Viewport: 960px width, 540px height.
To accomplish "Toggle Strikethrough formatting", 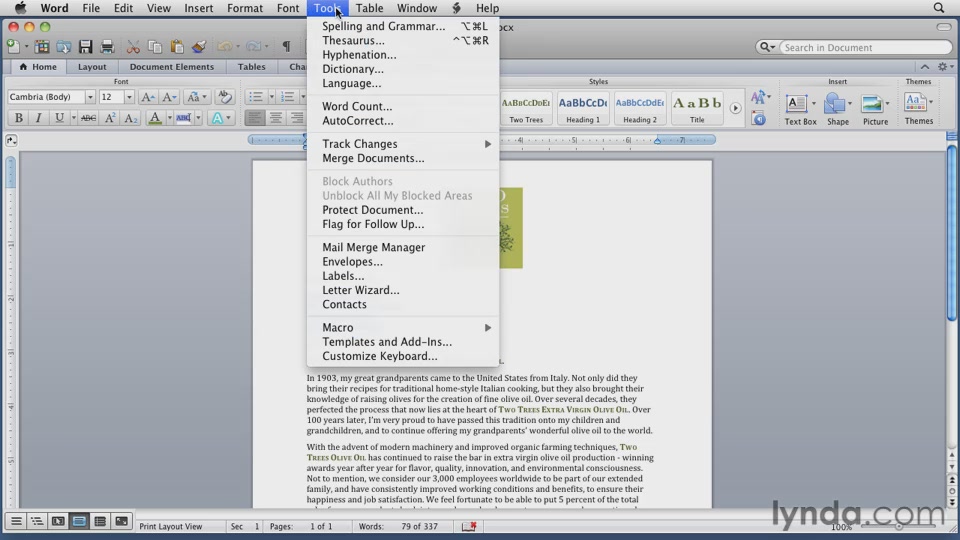I will point(88,118).
